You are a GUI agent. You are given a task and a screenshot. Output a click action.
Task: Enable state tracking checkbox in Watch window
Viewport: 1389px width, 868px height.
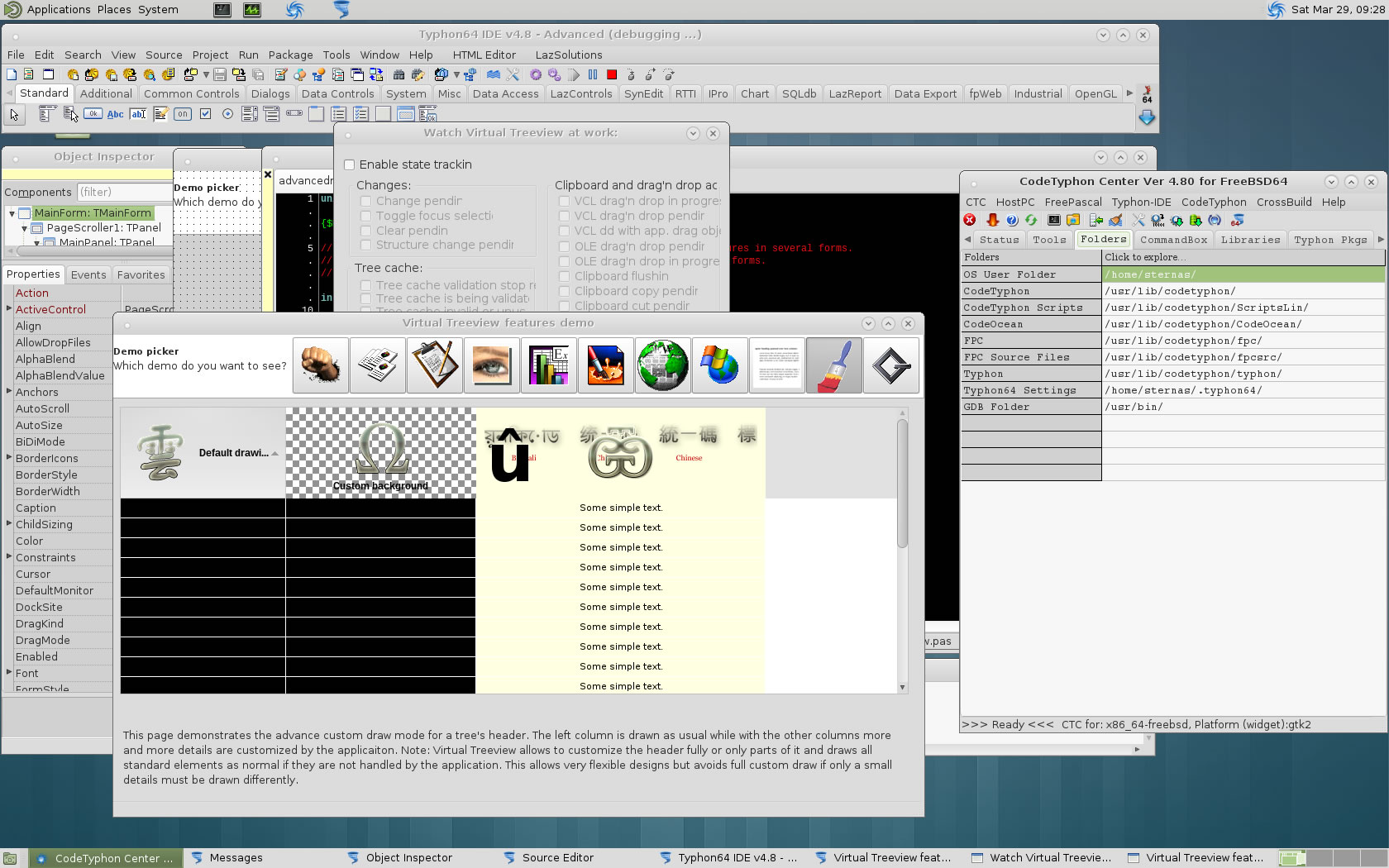[350, 165]
